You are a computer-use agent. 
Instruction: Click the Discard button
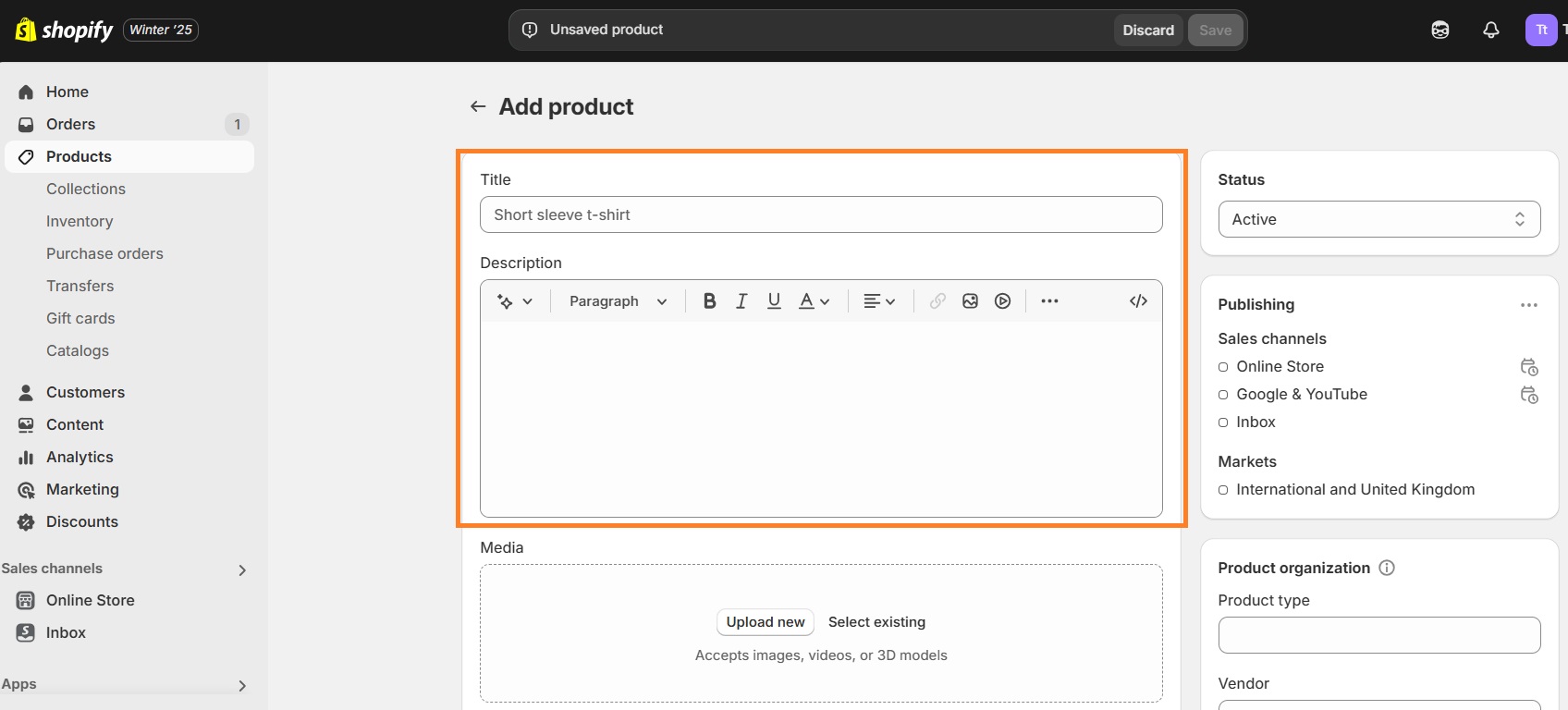[1148, 31]
